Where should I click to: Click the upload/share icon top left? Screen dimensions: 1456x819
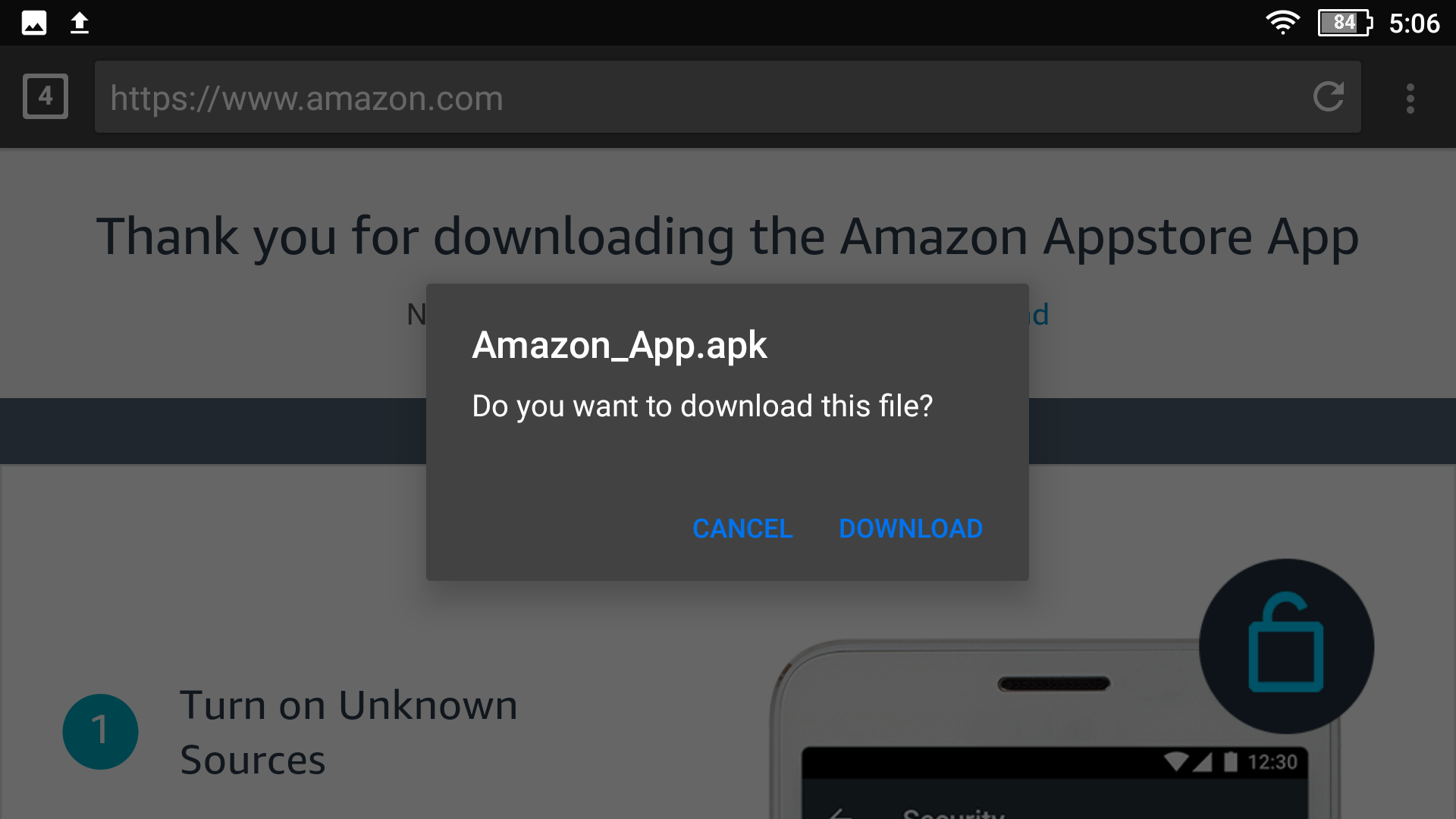click(x=80, y=22)
